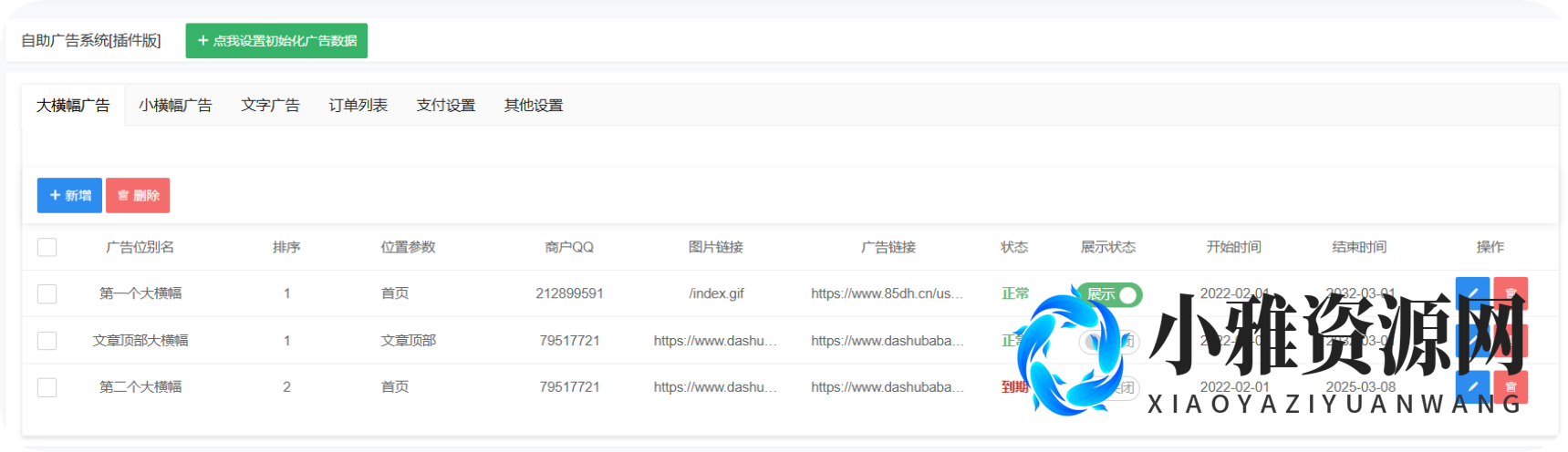
Task: Click the 操作 column header
Action: (1490, 247)
